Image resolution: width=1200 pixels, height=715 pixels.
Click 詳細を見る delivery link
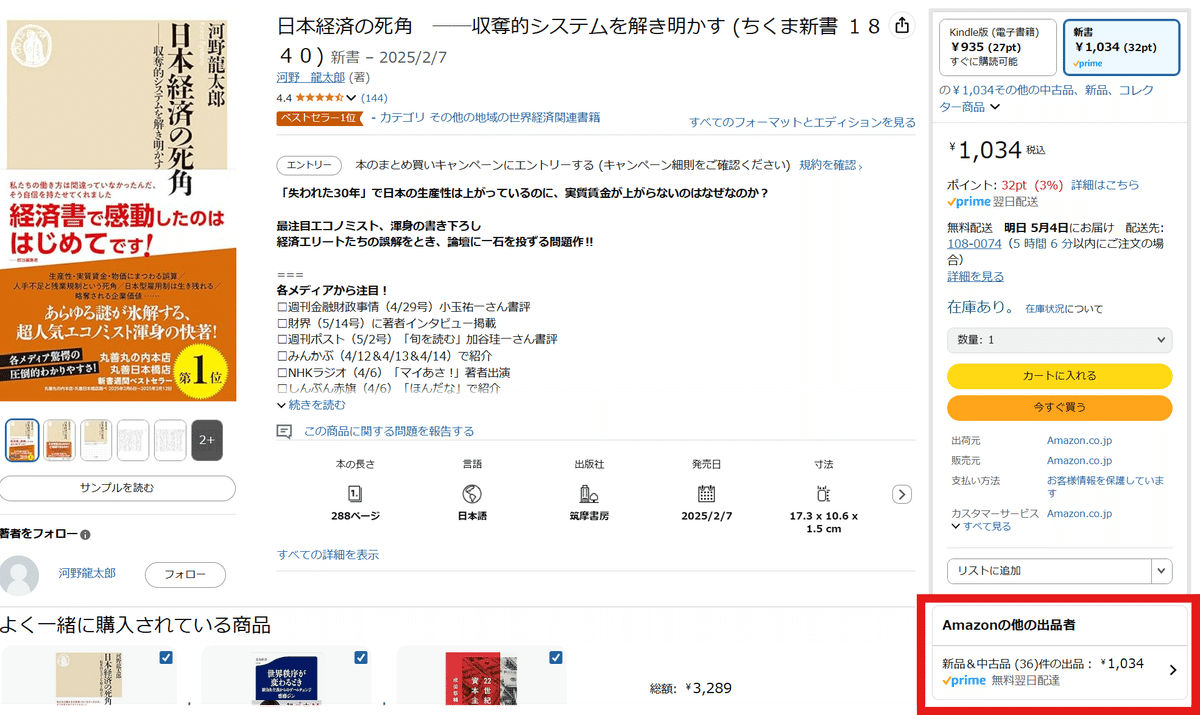976,276
